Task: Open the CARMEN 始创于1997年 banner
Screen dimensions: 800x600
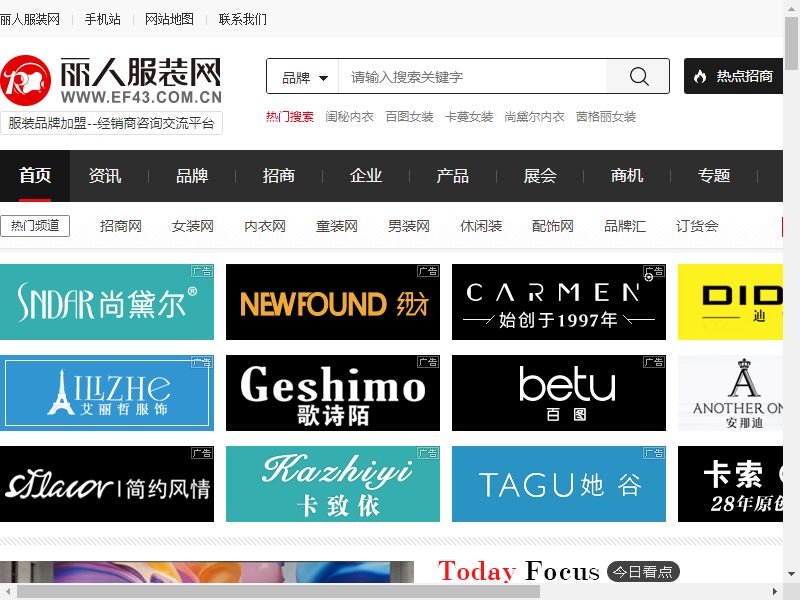Action: [559, 302]
